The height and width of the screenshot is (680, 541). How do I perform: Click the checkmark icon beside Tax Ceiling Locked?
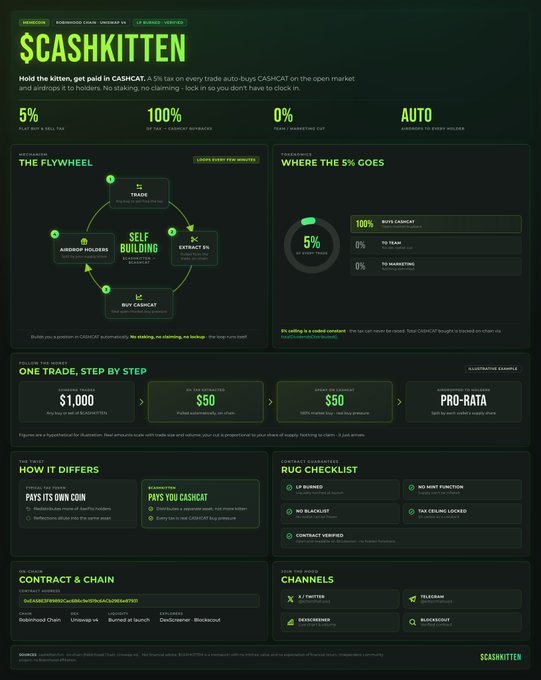[x=411, y=512]
